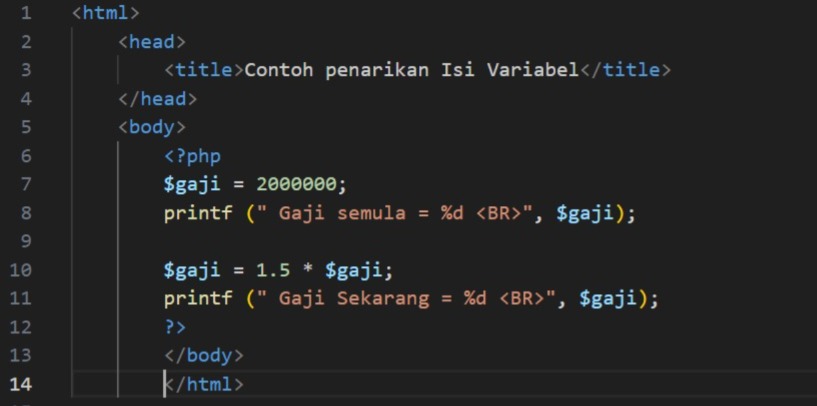Viewport: 817px width, 406px height.
Task: Click line number 7 in the gutter
Action: tap(25, 184)
